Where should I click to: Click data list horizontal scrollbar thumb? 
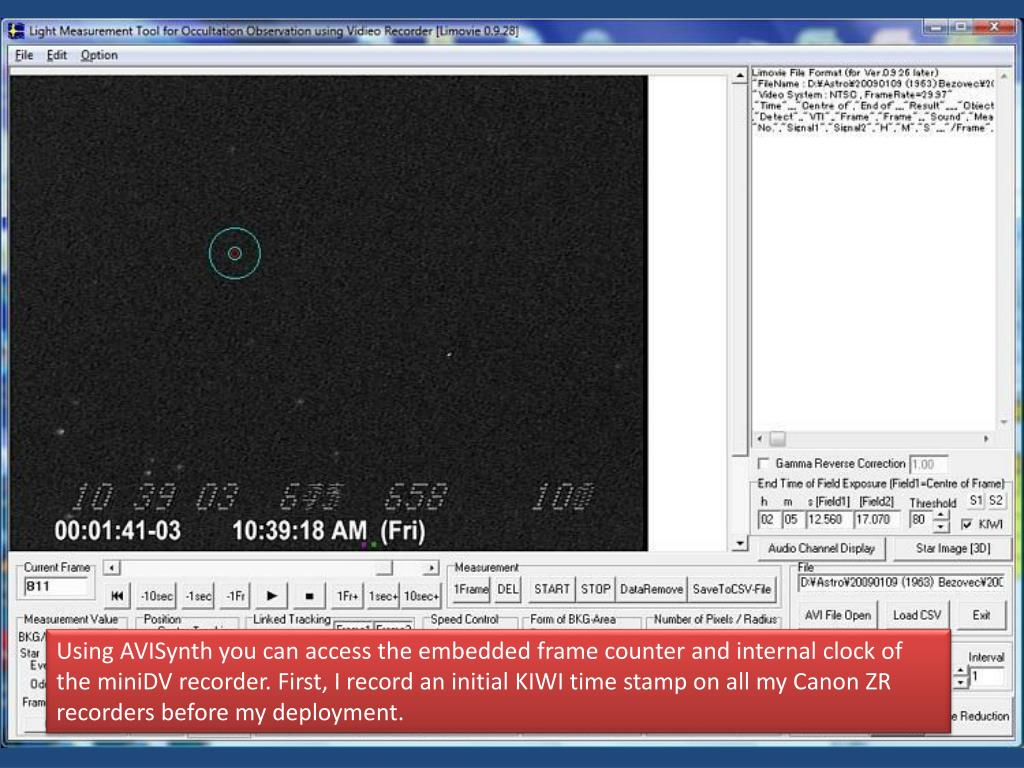[x=777, y=439]
